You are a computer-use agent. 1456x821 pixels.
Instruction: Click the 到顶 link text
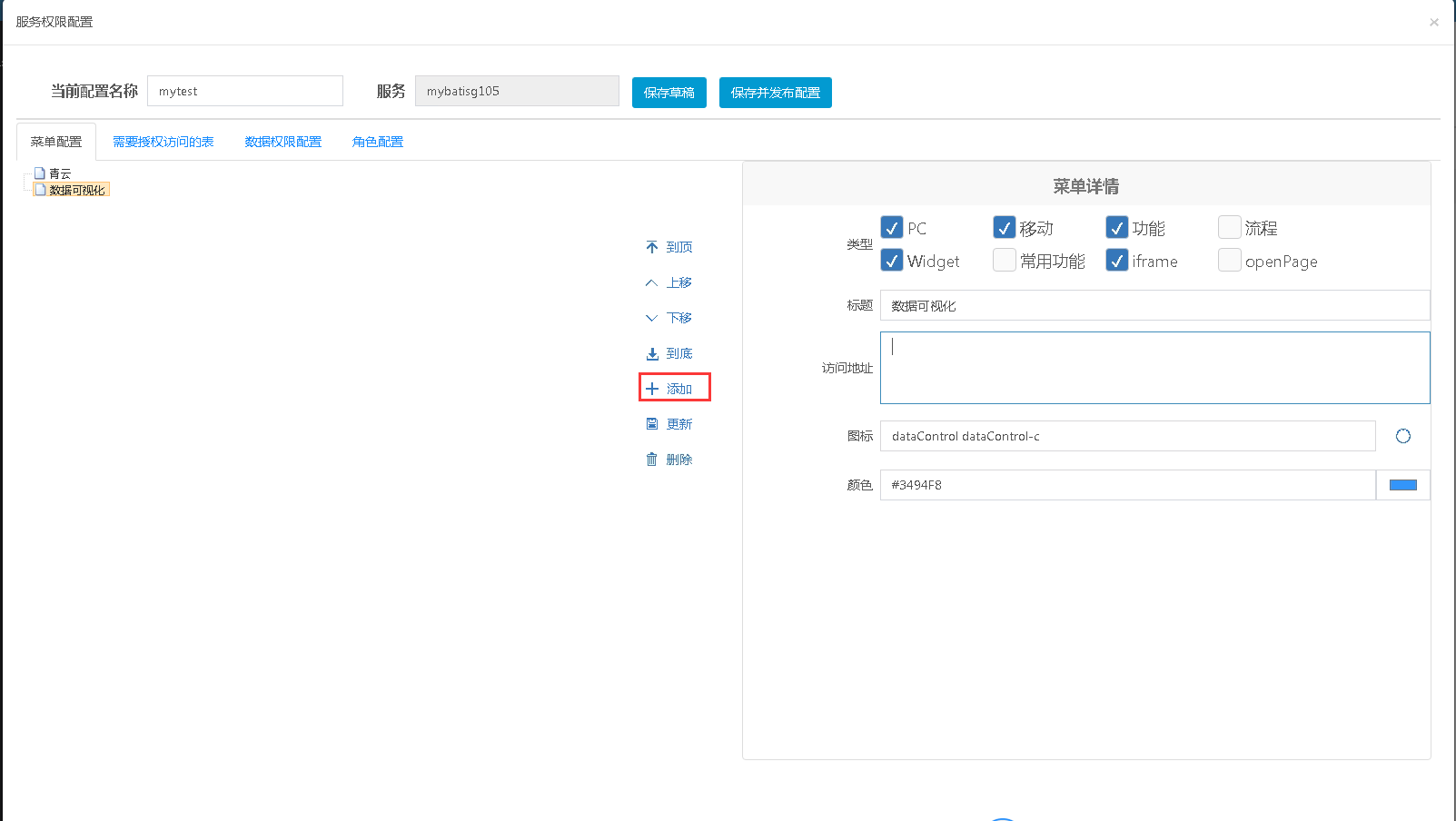pyautogui.click(x=679, y=247)
